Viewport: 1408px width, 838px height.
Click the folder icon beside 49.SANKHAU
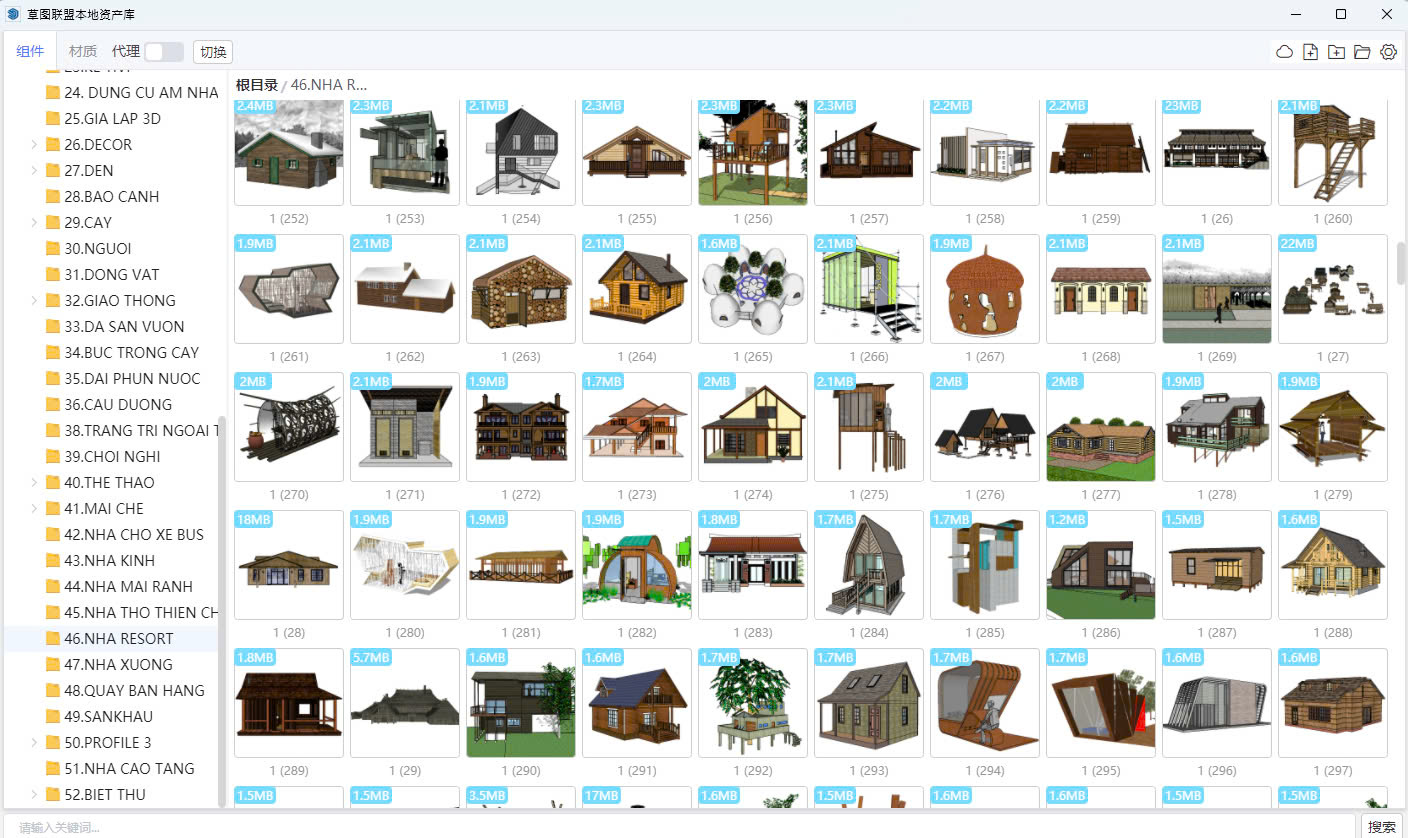53,717
